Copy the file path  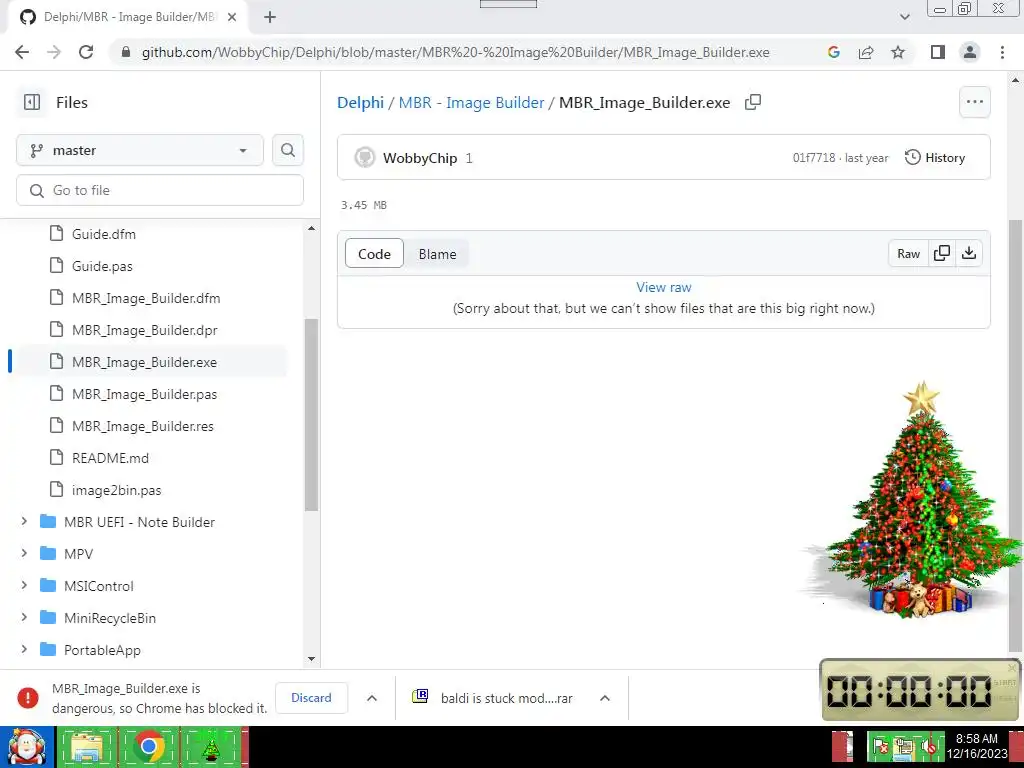coord(753,103)
